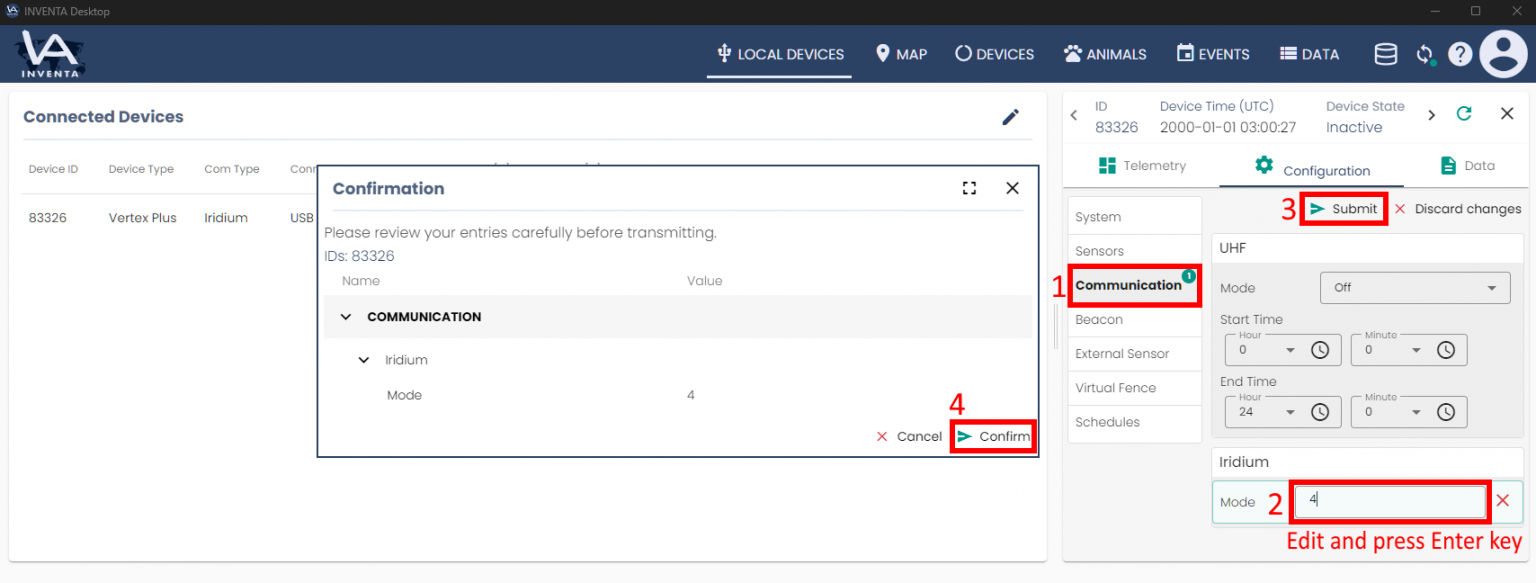
Task: Click the sync status icon
Action: click(x=1425, y=55)
